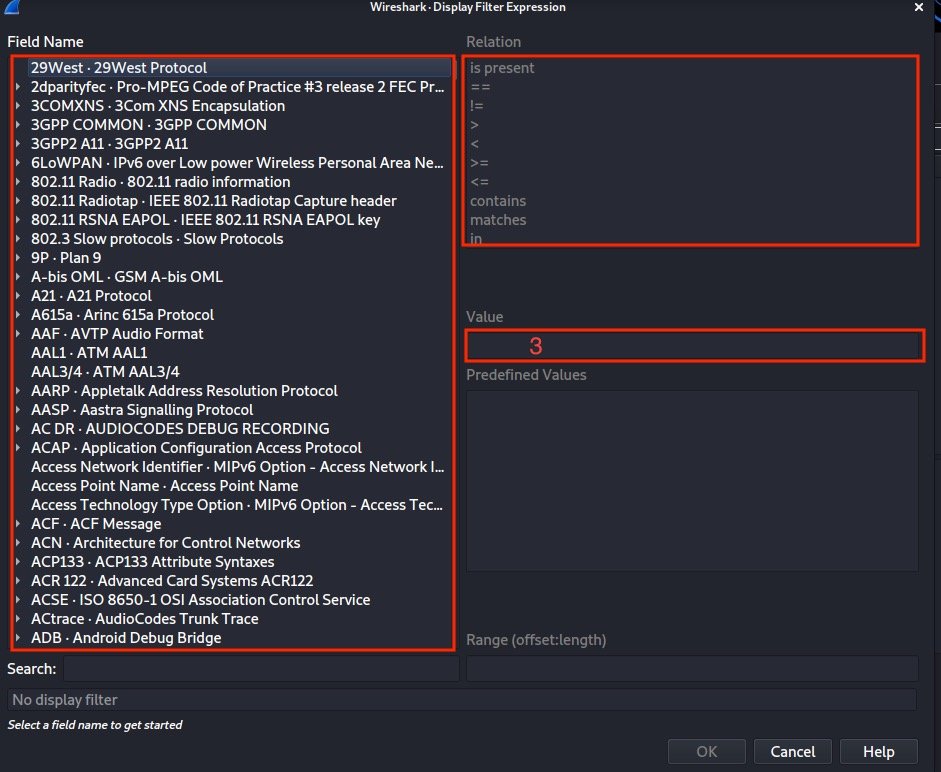This screenshot has height=772, width=941.
Task: Open the Help button
Action: click(879, 752)
